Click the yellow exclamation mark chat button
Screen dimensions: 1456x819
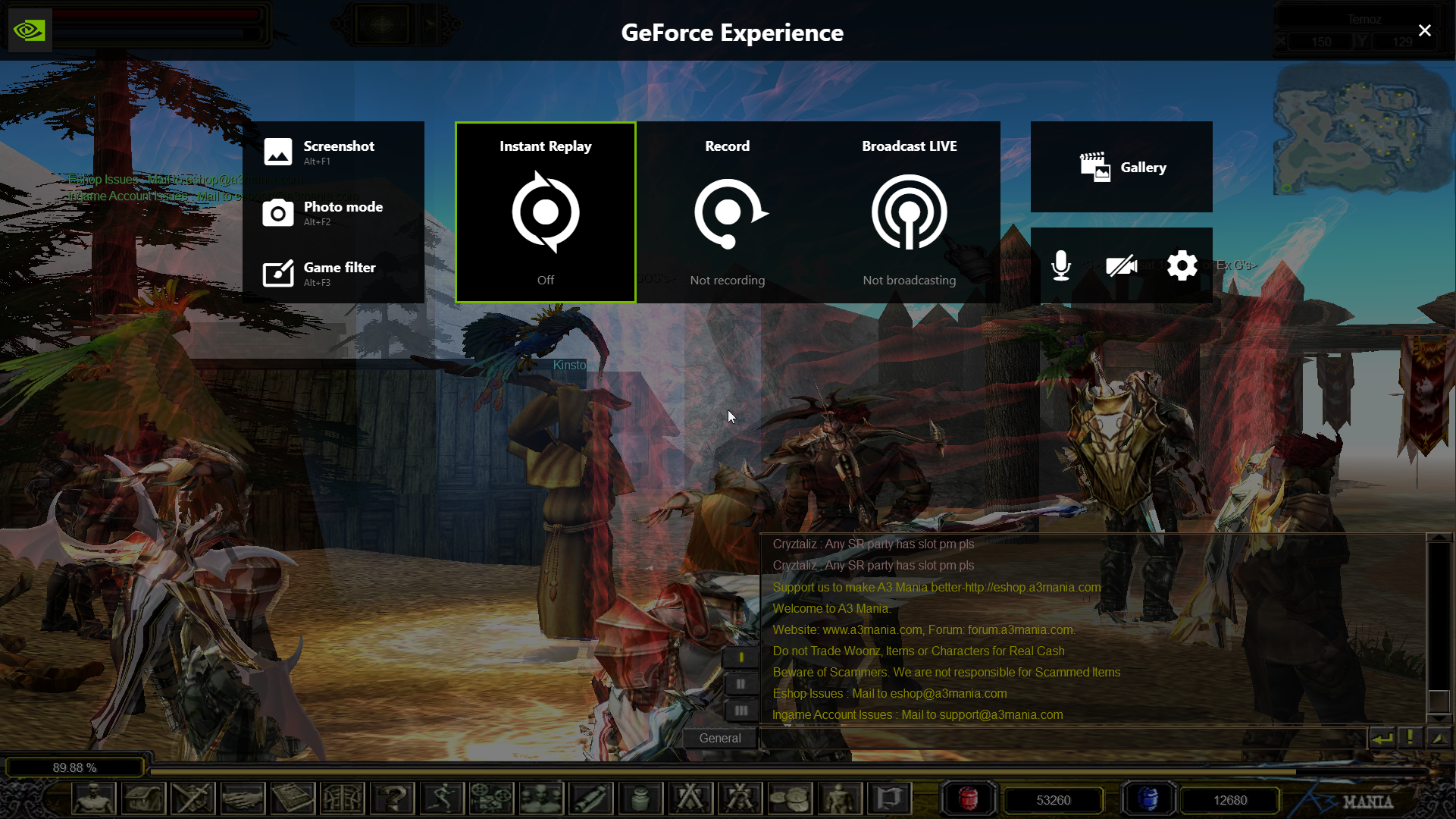click(x=1410, y=738)
